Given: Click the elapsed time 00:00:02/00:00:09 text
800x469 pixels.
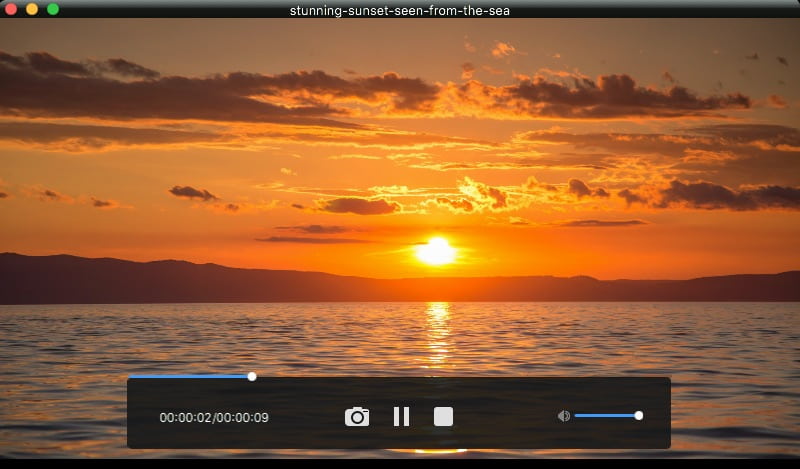Looking at the screenshot, I should (x=214, y=417).
